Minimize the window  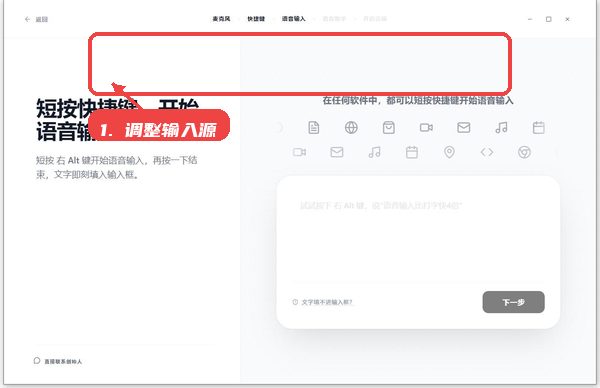(530, 19)
